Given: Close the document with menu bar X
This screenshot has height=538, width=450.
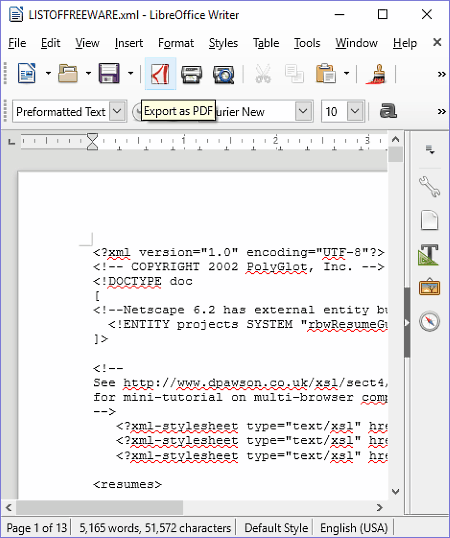Looking at the screenshot, I should tap(437, 42).
